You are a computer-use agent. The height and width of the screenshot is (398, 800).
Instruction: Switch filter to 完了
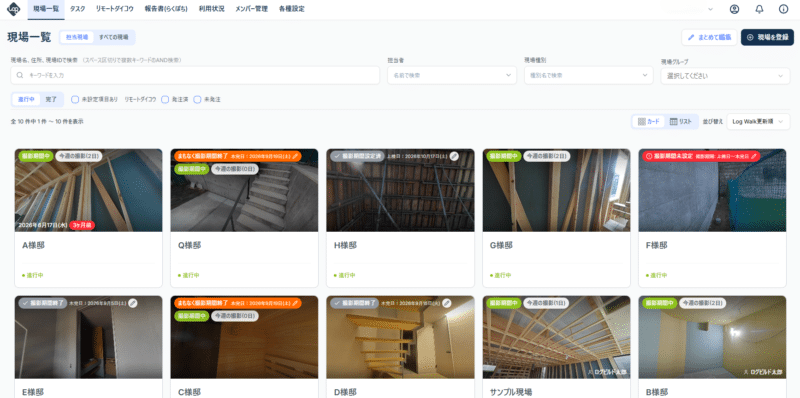(x=51, y=100)
